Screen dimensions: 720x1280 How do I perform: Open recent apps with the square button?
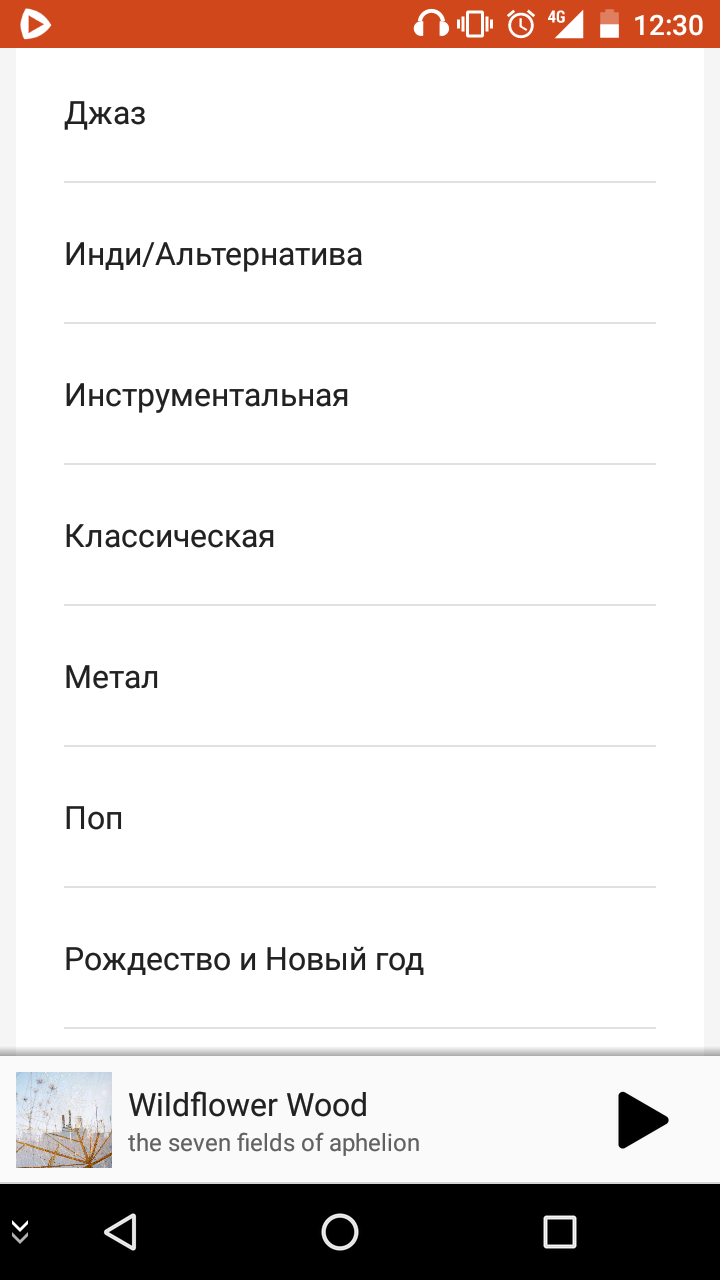560,1232
